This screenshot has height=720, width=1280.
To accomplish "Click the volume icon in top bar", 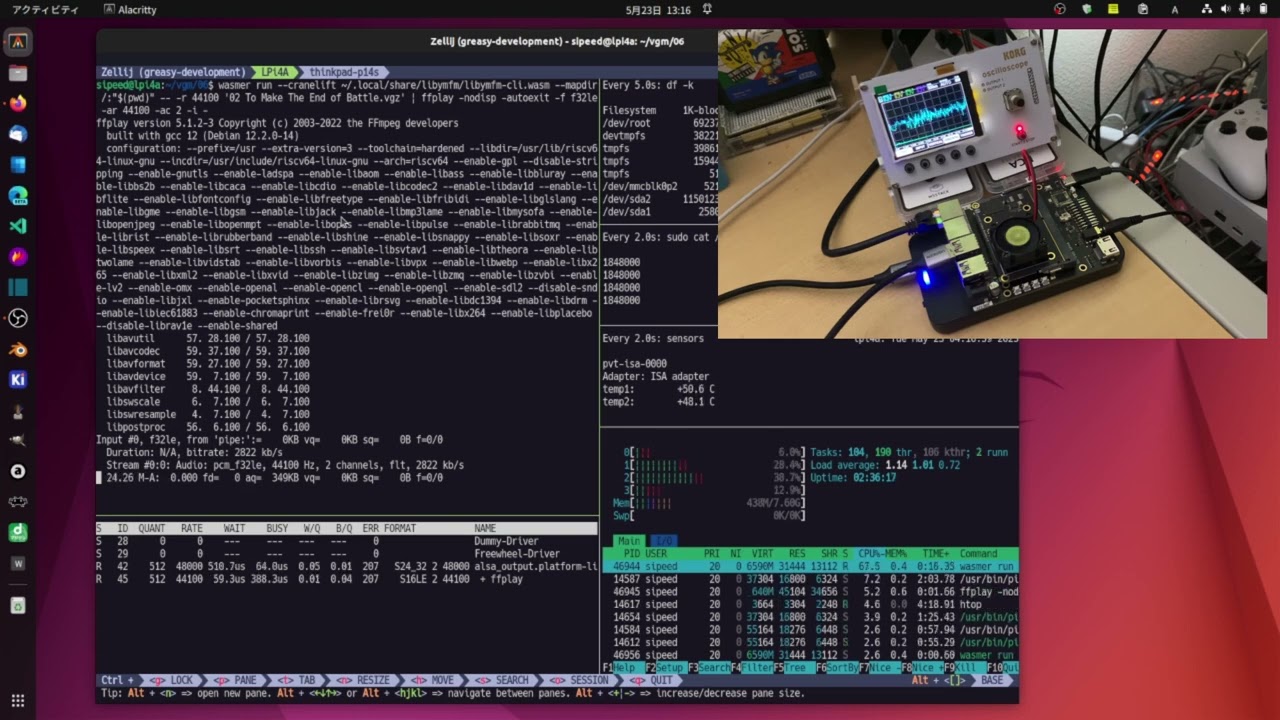I will click(1226, 9).
